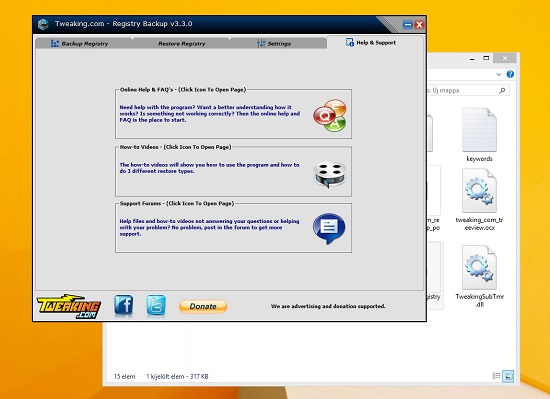This screenshot has width=550, height=399.
Task: Open the Online Help Q&A icon
Action: 330,115
